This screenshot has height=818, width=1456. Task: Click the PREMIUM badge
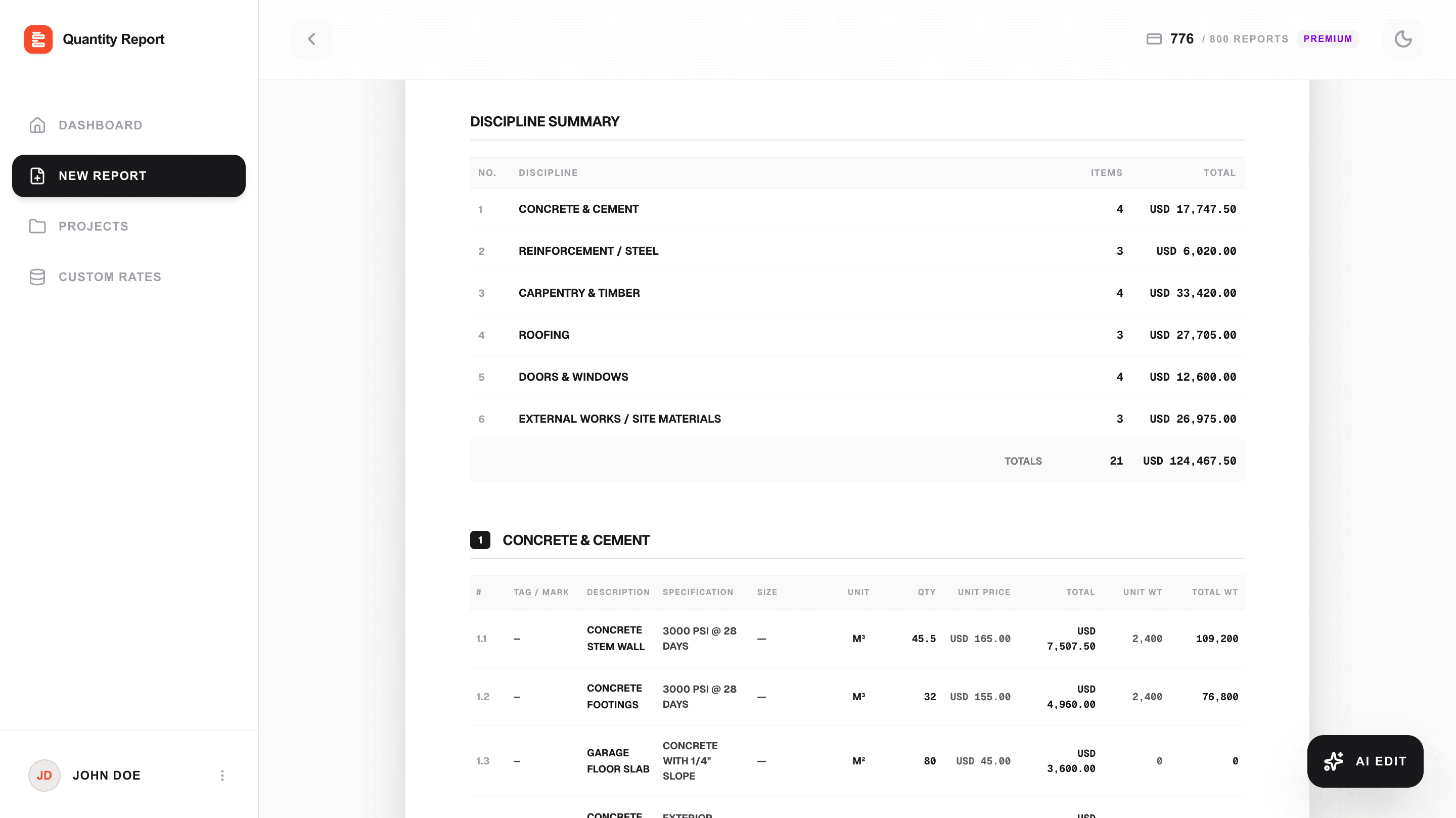click(x=1328, y=38)
